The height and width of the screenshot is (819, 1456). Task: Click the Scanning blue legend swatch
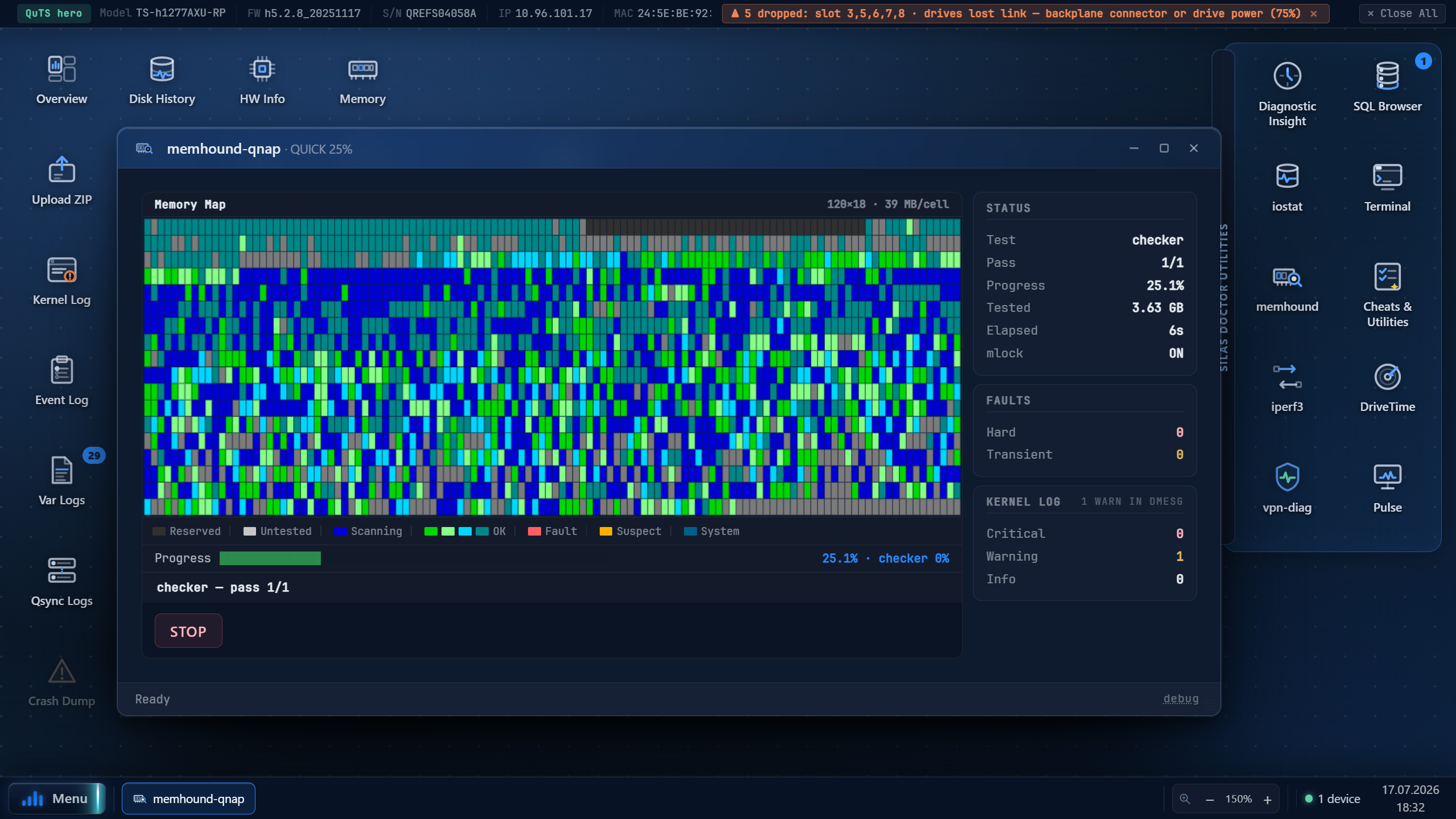point(340,531)
